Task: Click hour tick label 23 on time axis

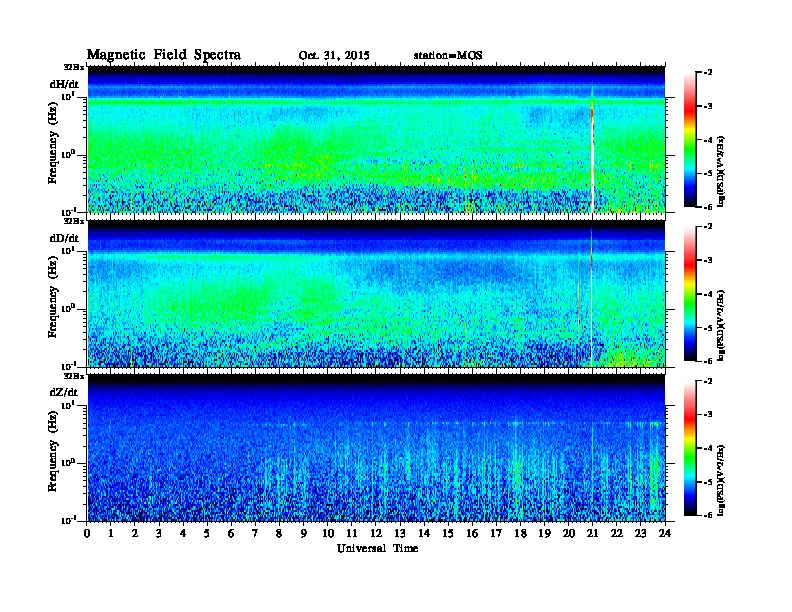Action: point(640,533)
